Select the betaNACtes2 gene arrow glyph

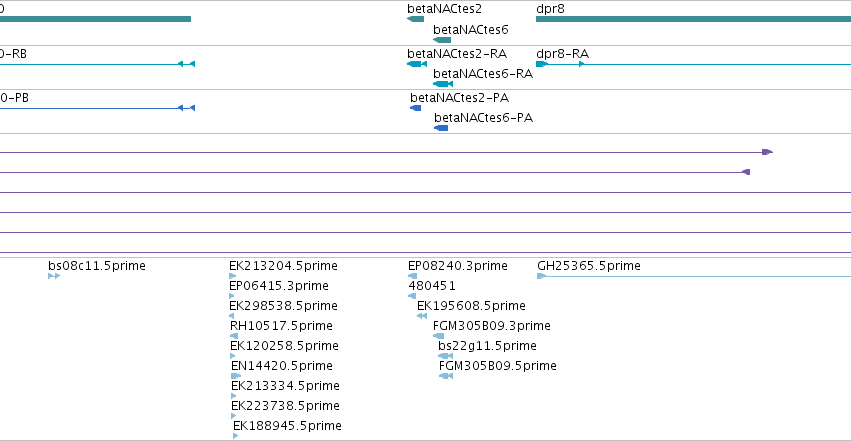(415, 19)
